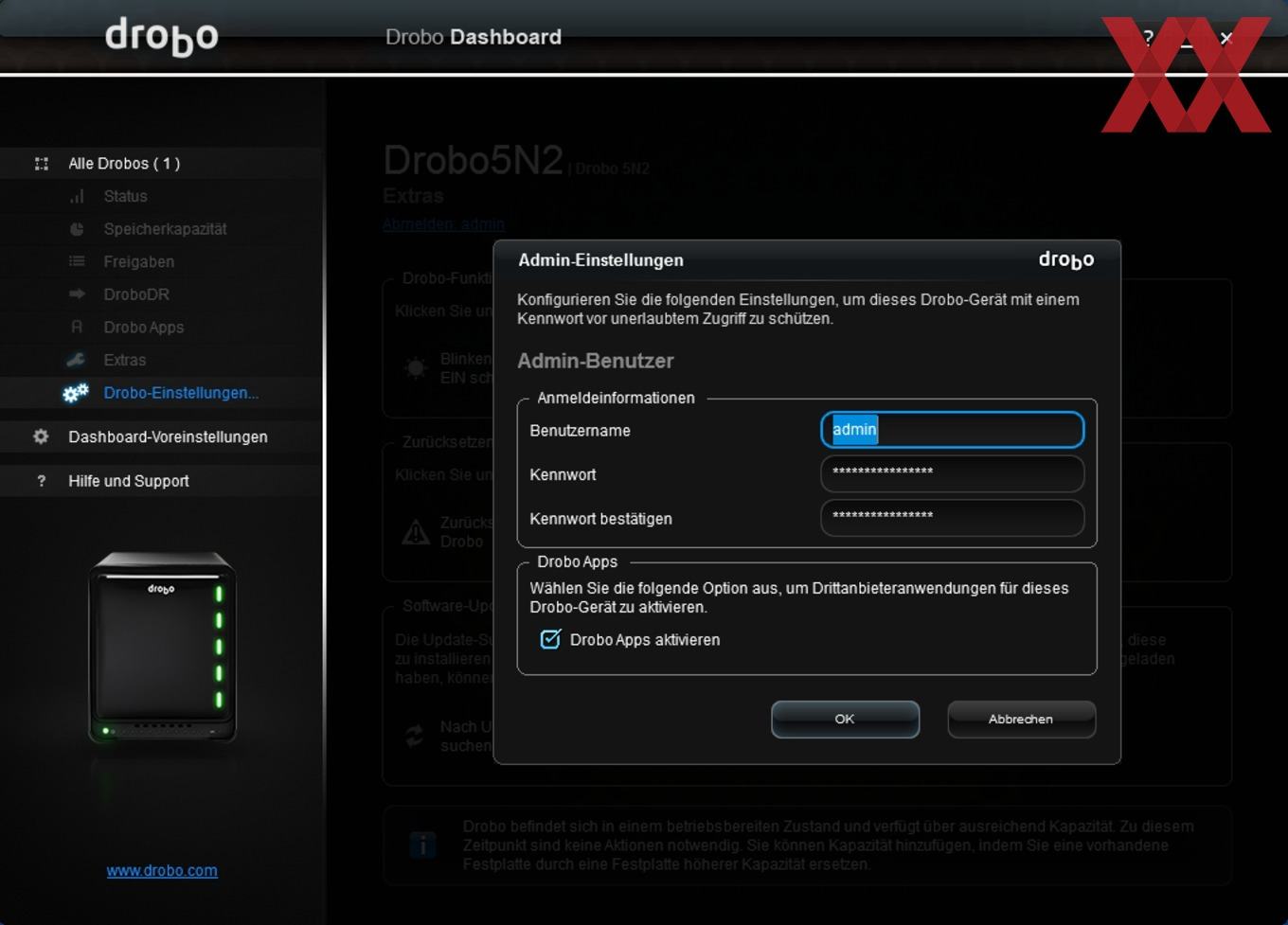Viewport: 1288px width, 925px height.
Task: Open Freigaben menu item
Action: coord(139,261)
